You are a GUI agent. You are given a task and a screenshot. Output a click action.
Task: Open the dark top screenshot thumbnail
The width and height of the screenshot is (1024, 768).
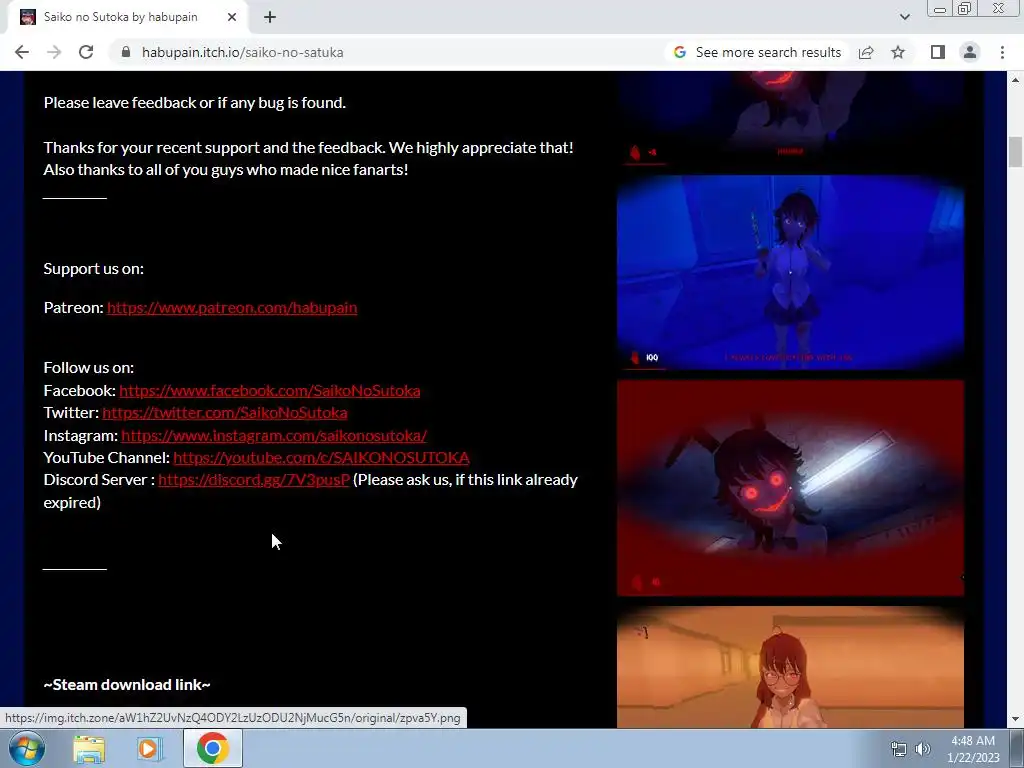790,118
